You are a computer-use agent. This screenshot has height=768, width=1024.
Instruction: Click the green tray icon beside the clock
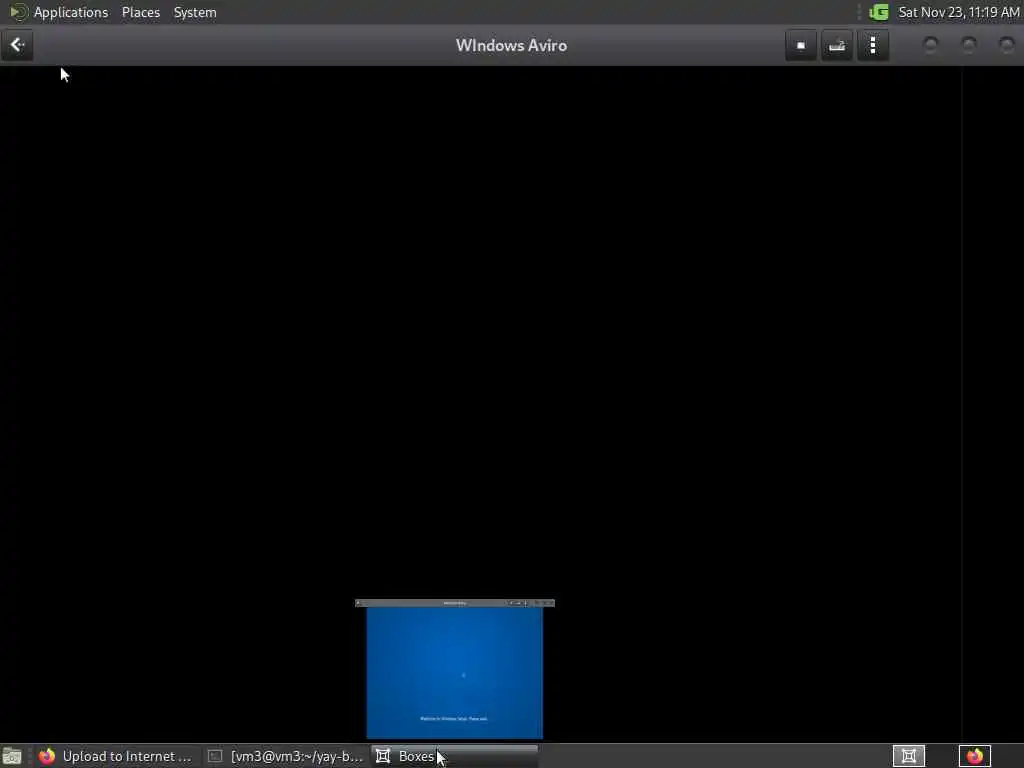point(879,12)
